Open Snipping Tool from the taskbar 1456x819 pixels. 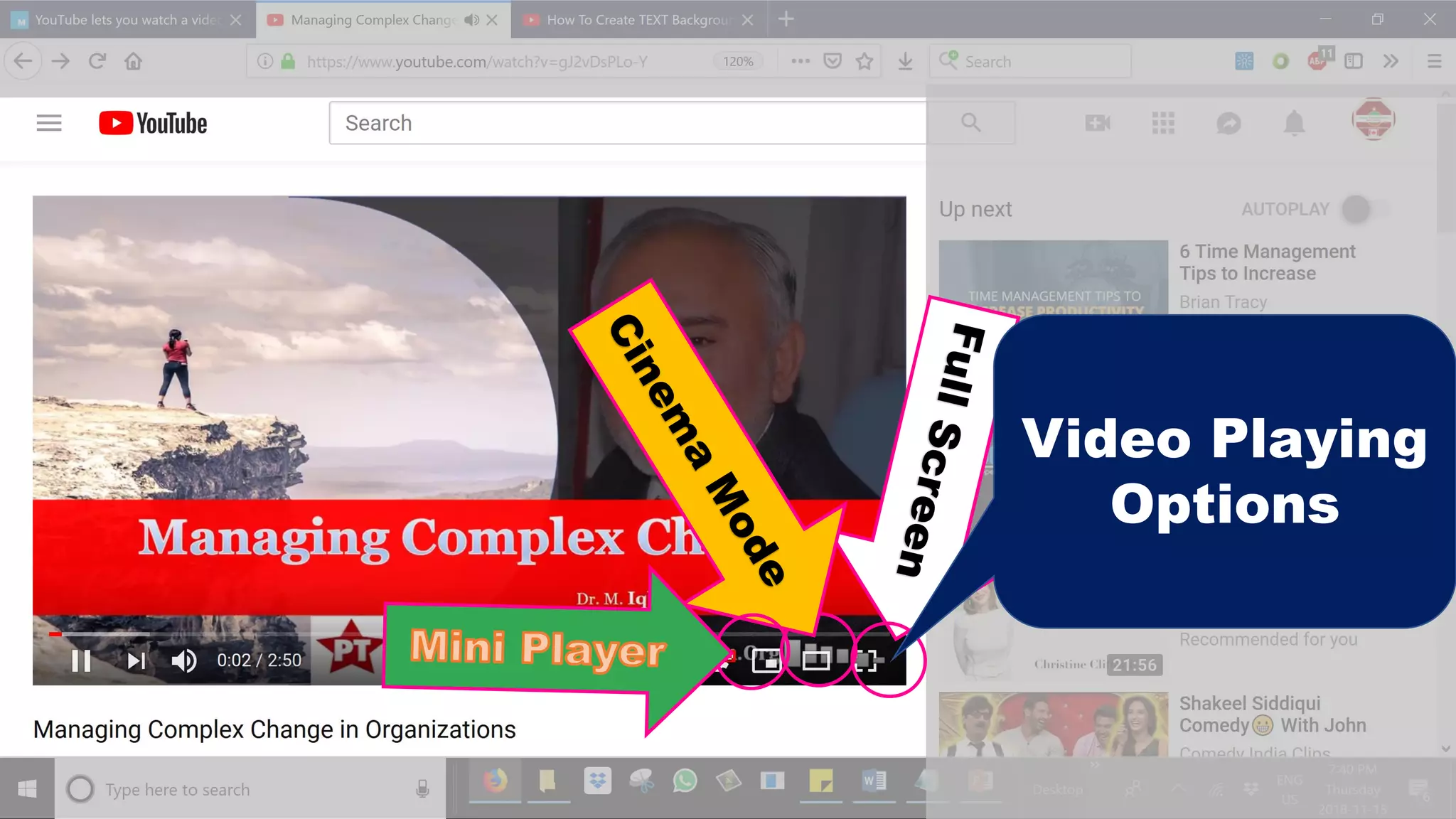tap(642, 781)
